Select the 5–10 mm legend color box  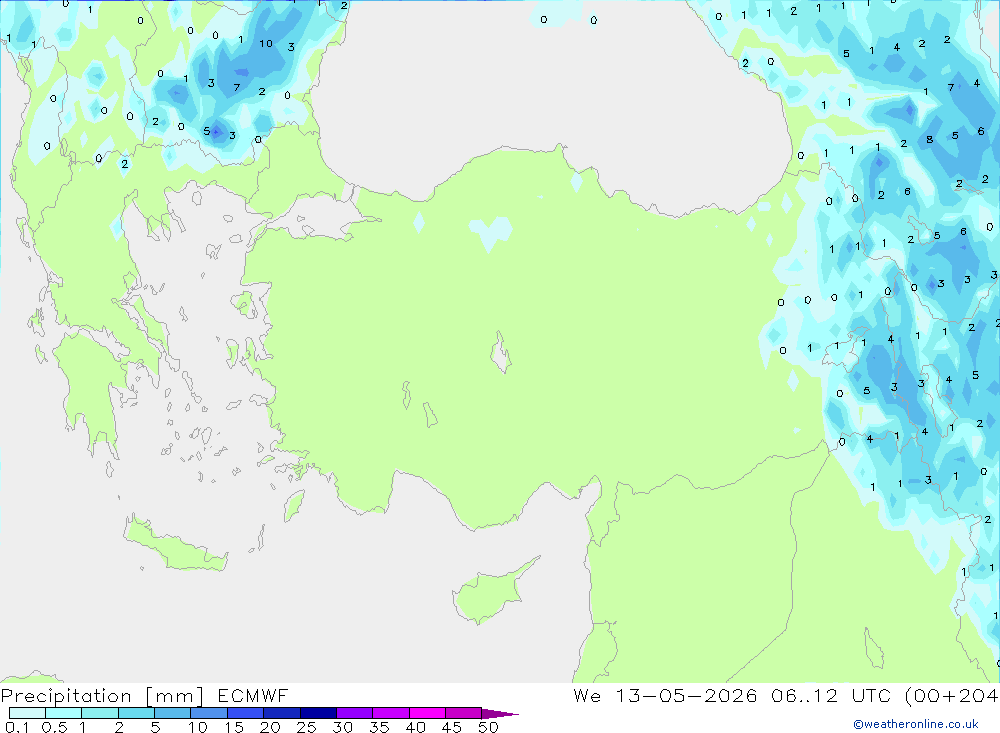(x=173, y=713)
